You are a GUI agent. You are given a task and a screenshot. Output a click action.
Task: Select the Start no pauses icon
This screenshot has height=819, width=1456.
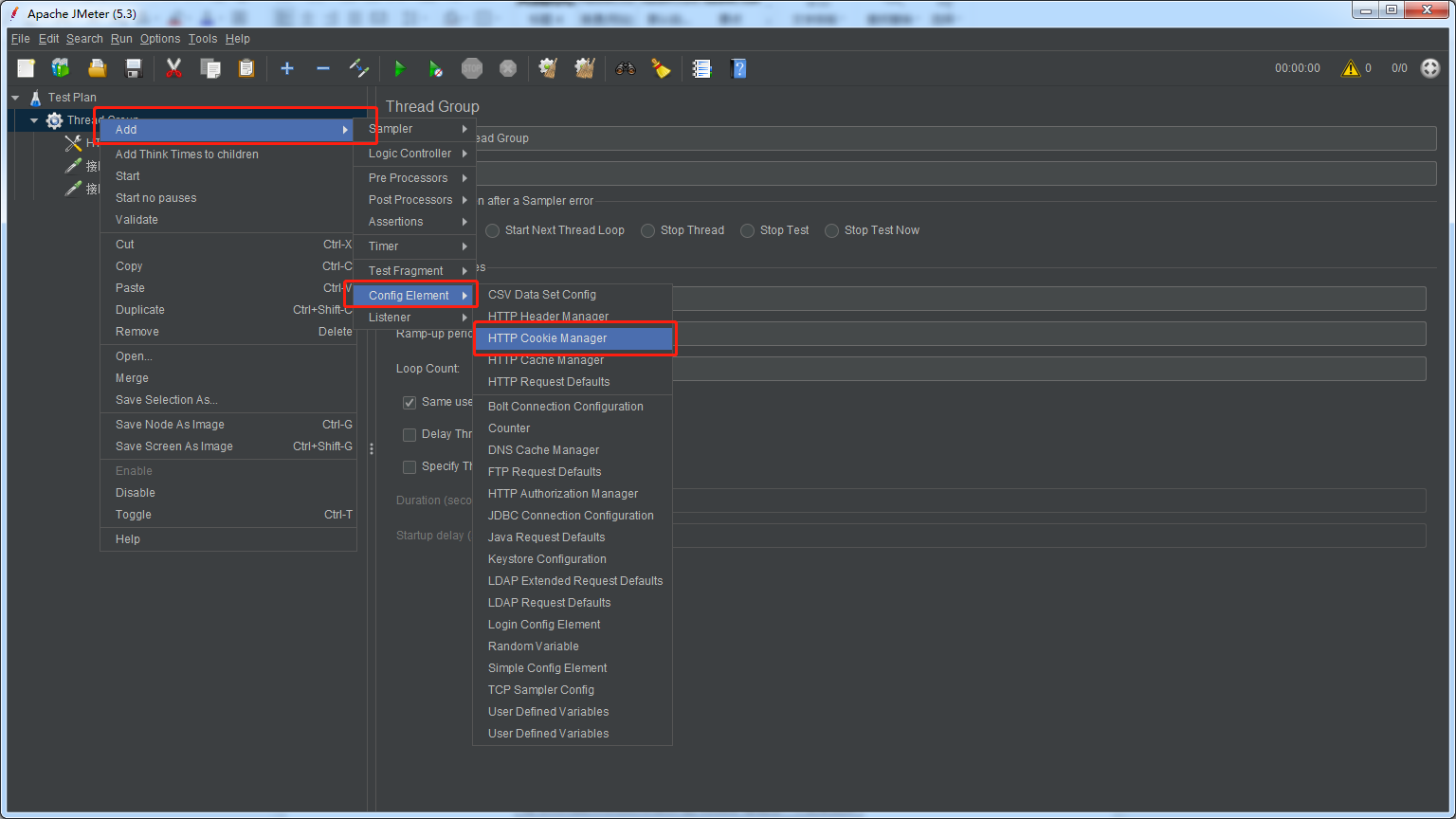(x=435, y=67)
